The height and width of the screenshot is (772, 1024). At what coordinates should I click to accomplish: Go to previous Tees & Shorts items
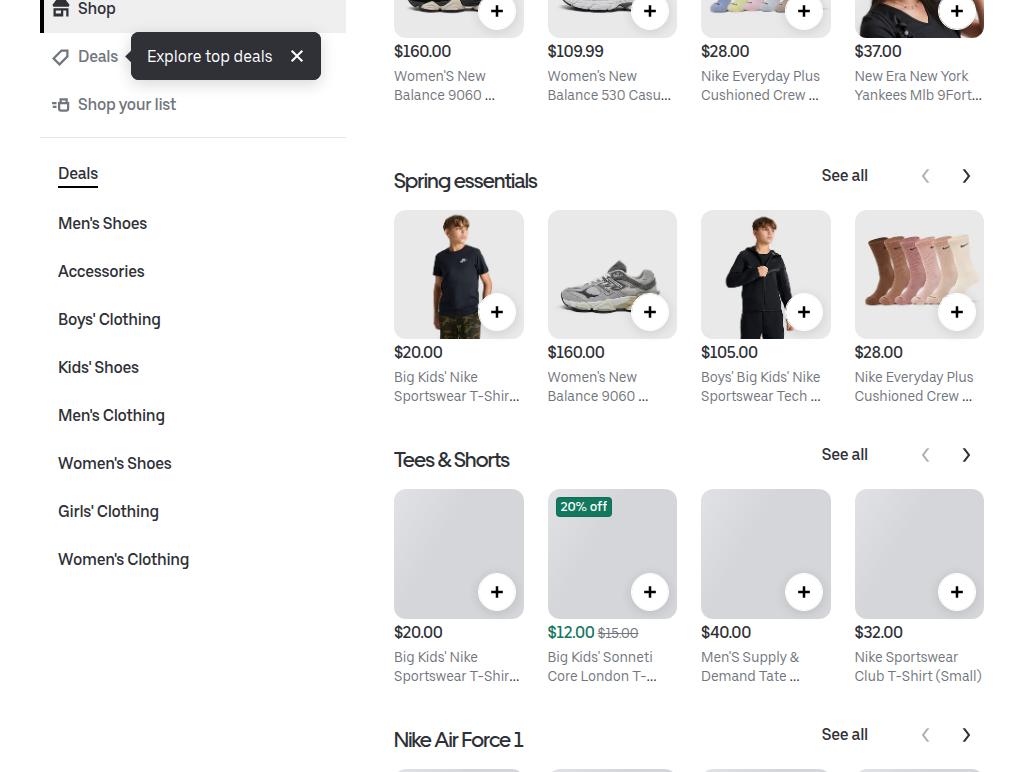(x=925, y=455)
